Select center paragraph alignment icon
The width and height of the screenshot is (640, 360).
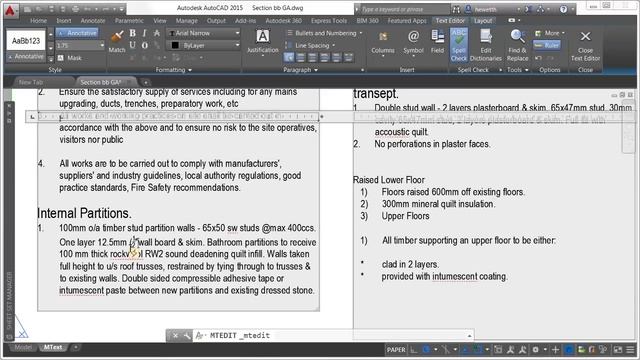313,58
